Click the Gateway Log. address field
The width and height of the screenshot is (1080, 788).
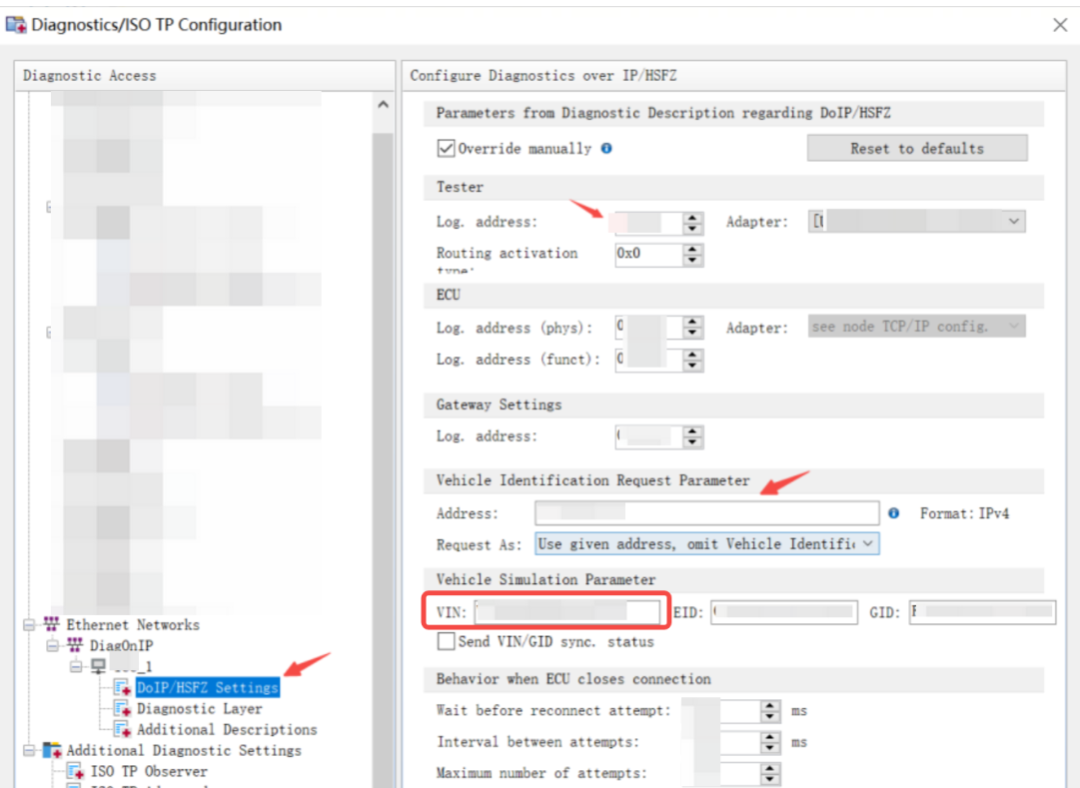(x=648, y=436)
